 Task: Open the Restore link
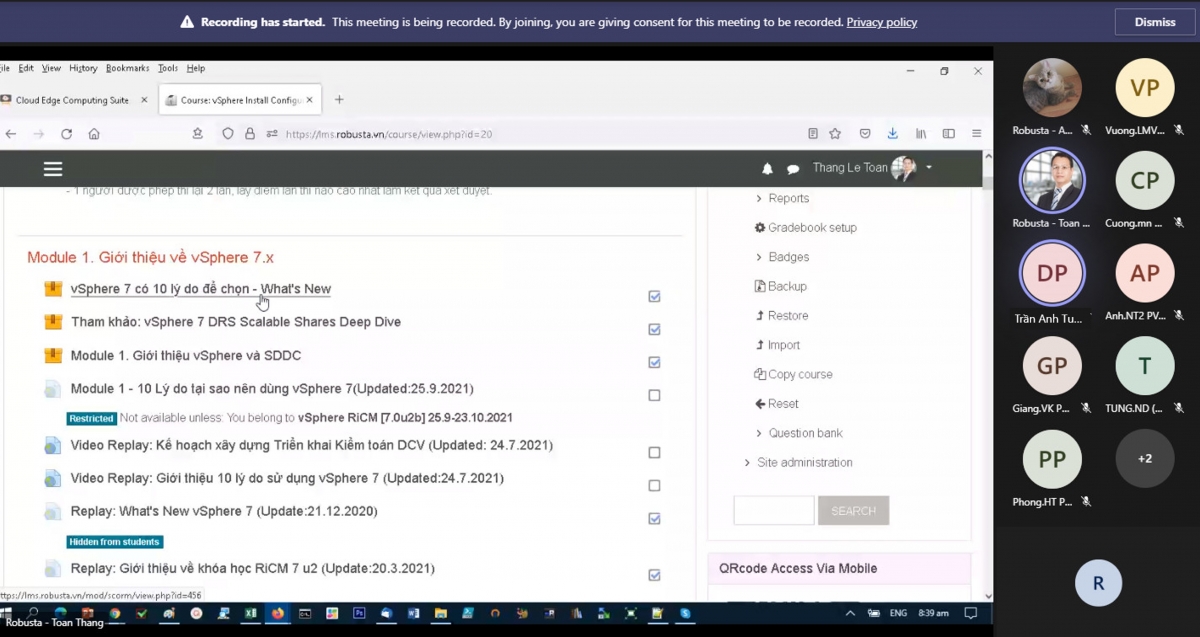(x=781, y=315)
